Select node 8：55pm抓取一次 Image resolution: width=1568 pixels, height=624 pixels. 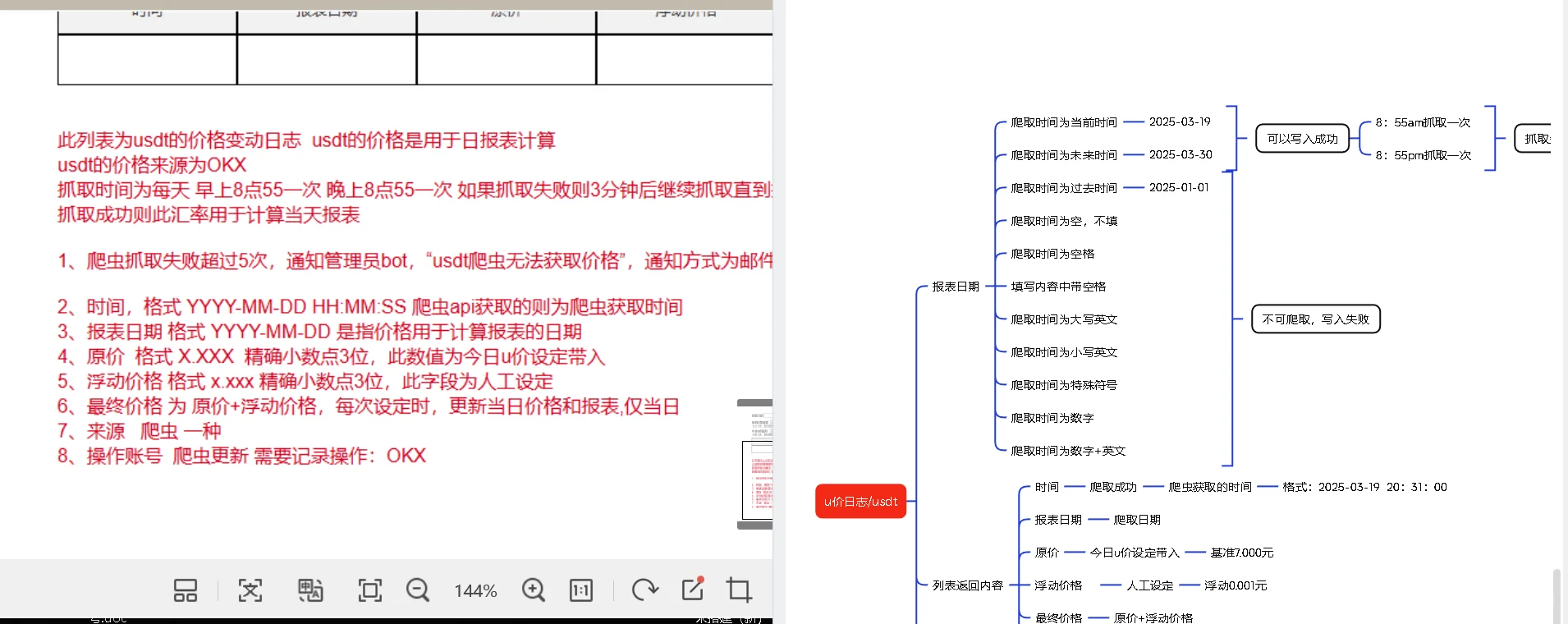(x=1423, y=155)
